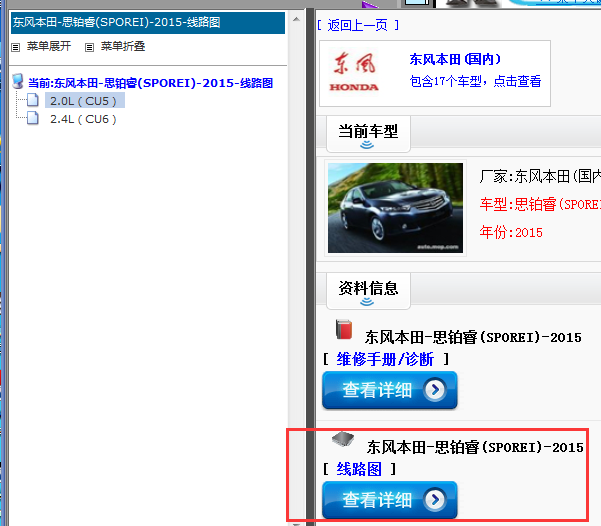Image resolution: width=601 pixels, height=526 pixels.
Task: Click the computer icon beside current tree root
Action: click(18, 81)
